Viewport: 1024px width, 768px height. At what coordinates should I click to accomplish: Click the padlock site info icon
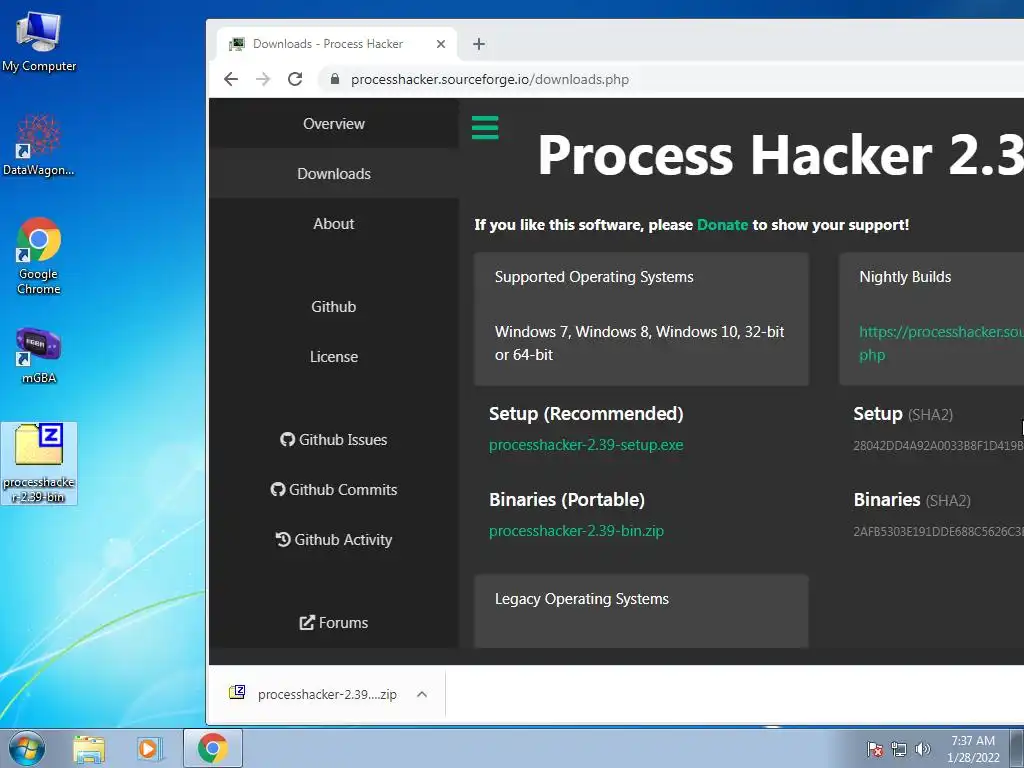tap(335, 79)
